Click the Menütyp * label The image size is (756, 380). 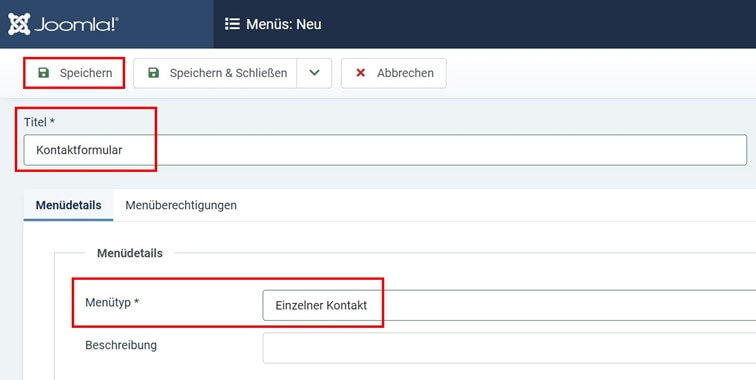pos(112,302)
